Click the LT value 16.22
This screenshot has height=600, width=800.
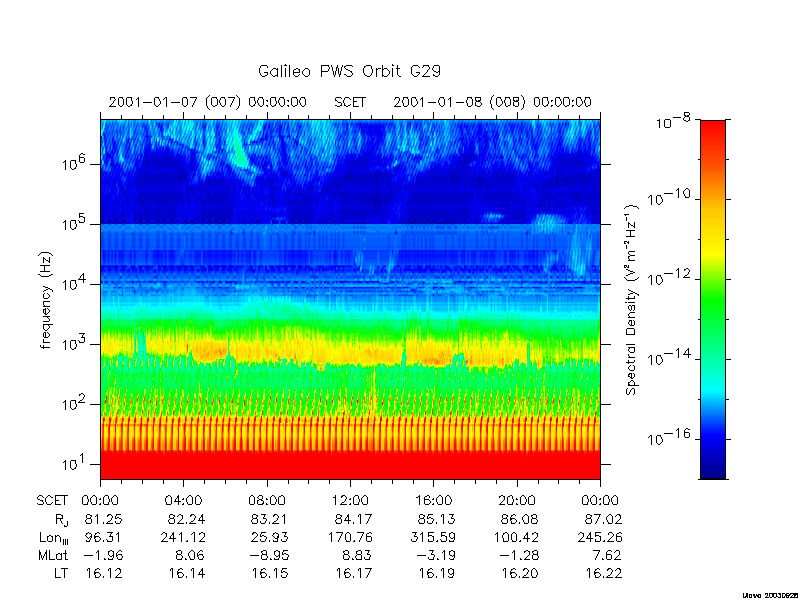point(603,573)
